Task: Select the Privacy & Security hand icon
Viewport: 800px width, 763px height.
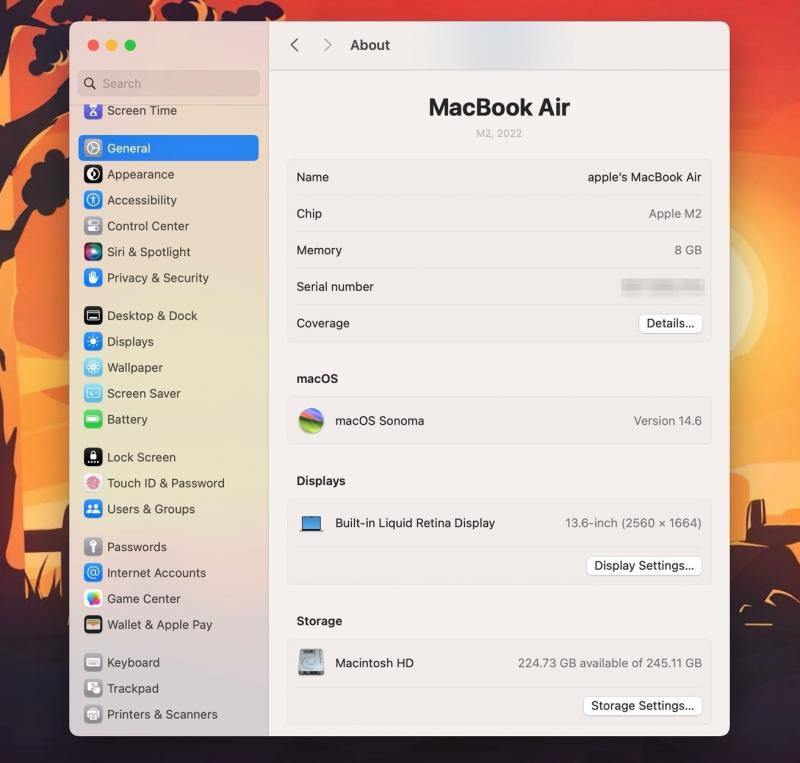Action: 93,278
